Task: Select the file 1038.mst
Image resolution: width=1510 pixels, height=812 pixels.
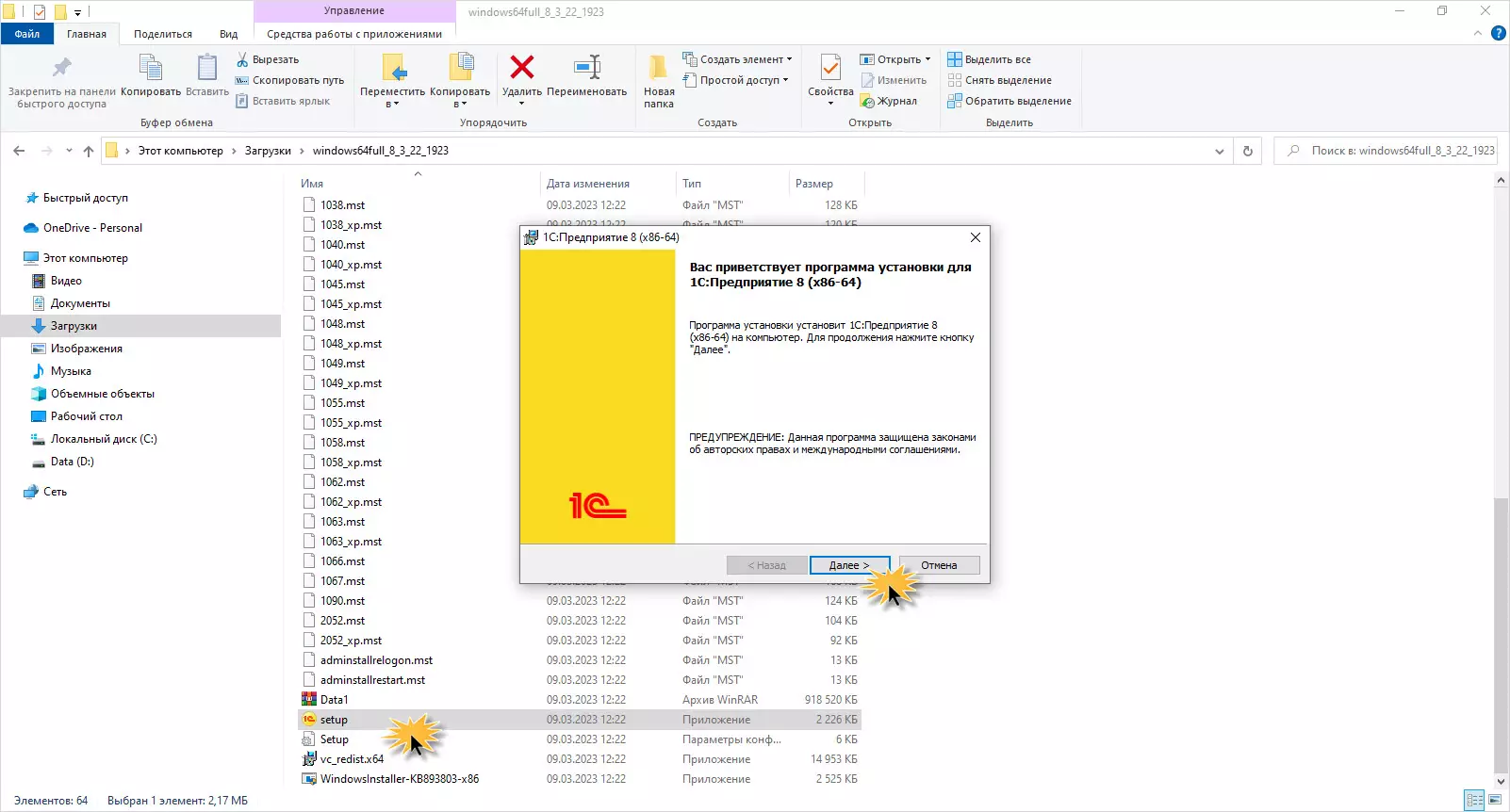Action: click(579, 205)
